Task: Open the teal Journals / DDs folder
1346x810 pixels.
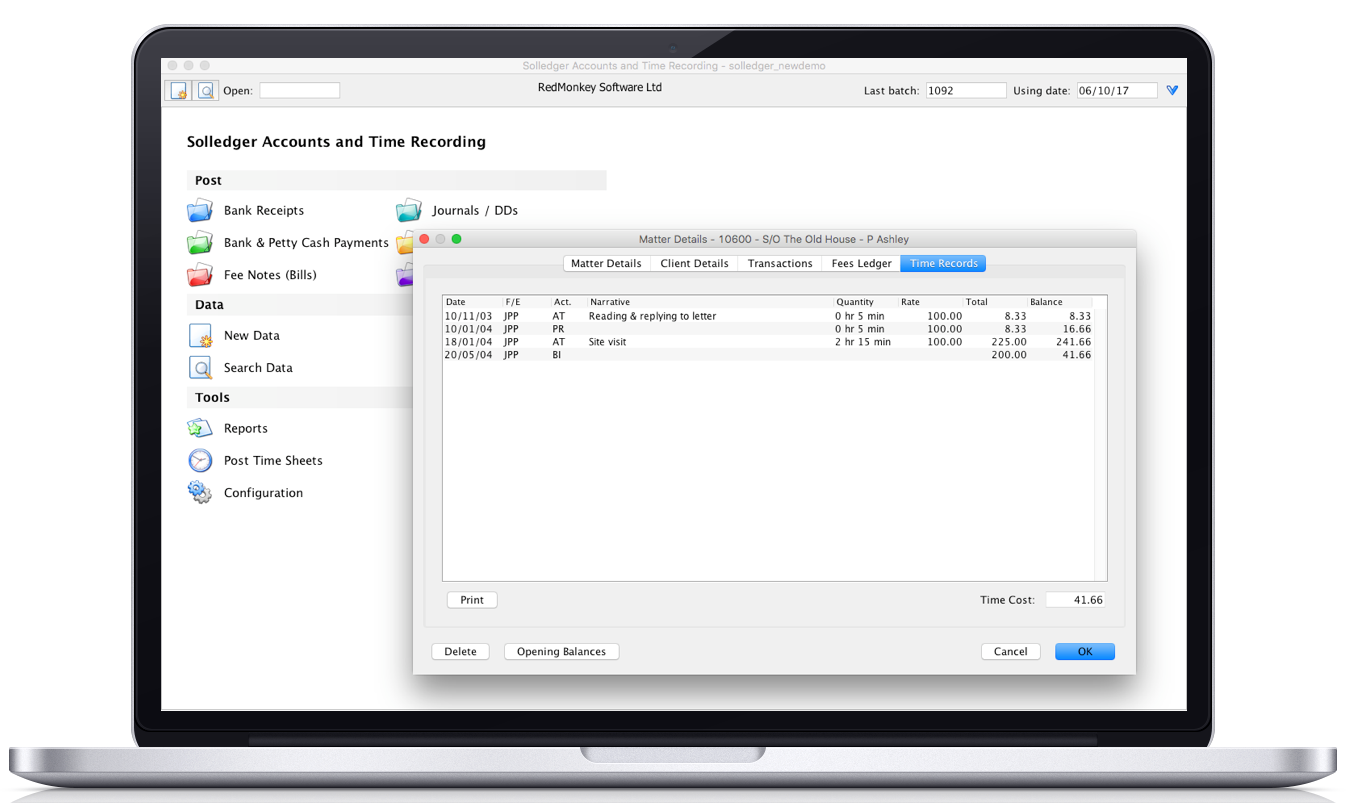Action: point(409,211)
